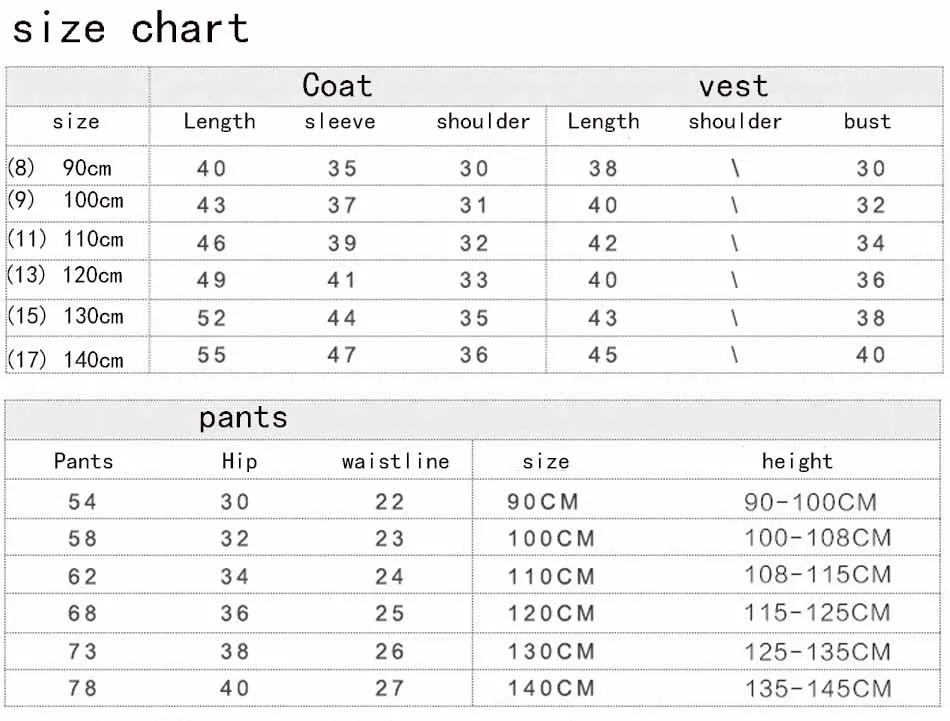
Task: Select the 135-145CM height cell
Action: point(819,689)
